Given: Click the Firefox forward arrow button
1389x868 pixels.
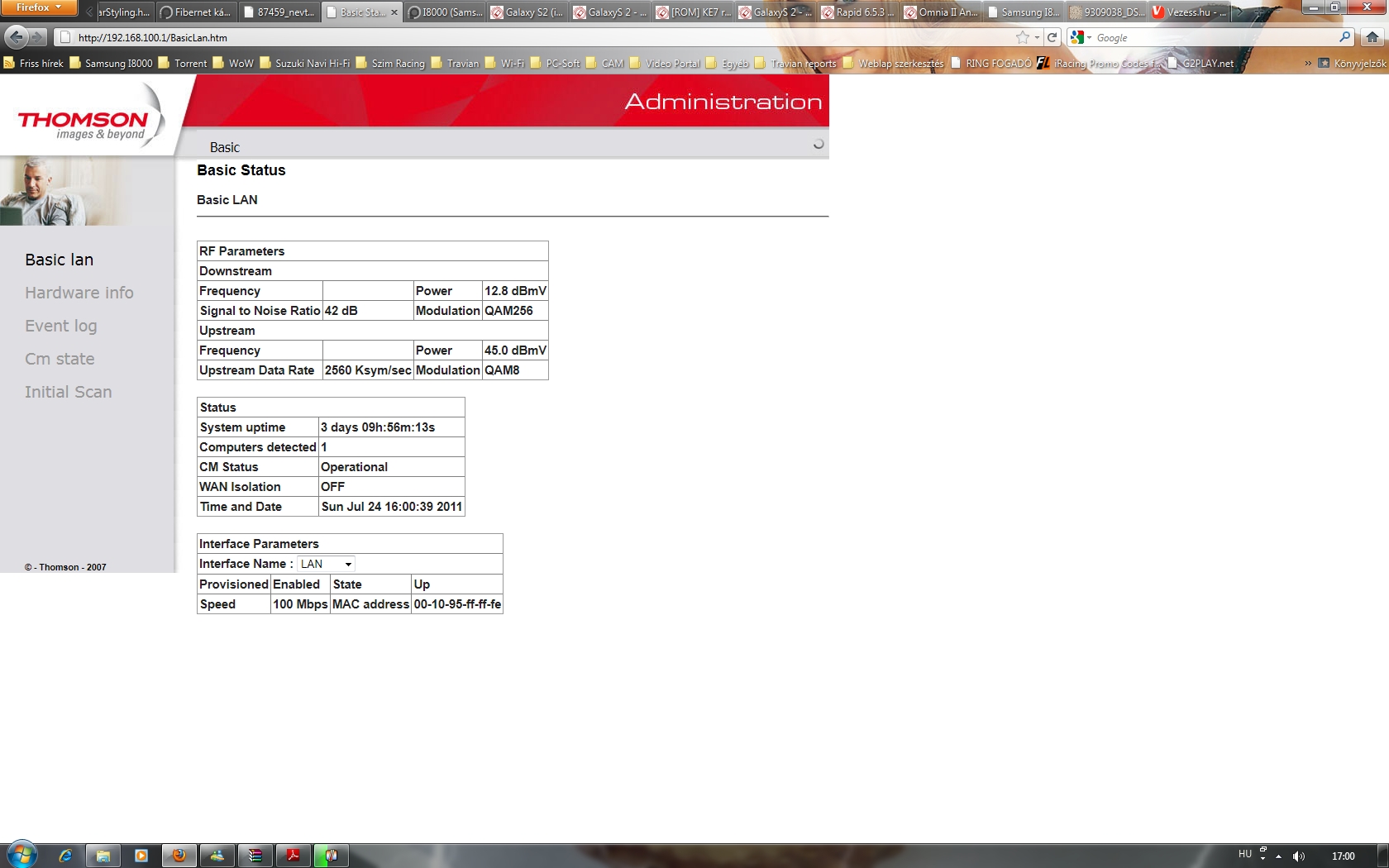Looking at the screenshot, I should pos(38,37).
